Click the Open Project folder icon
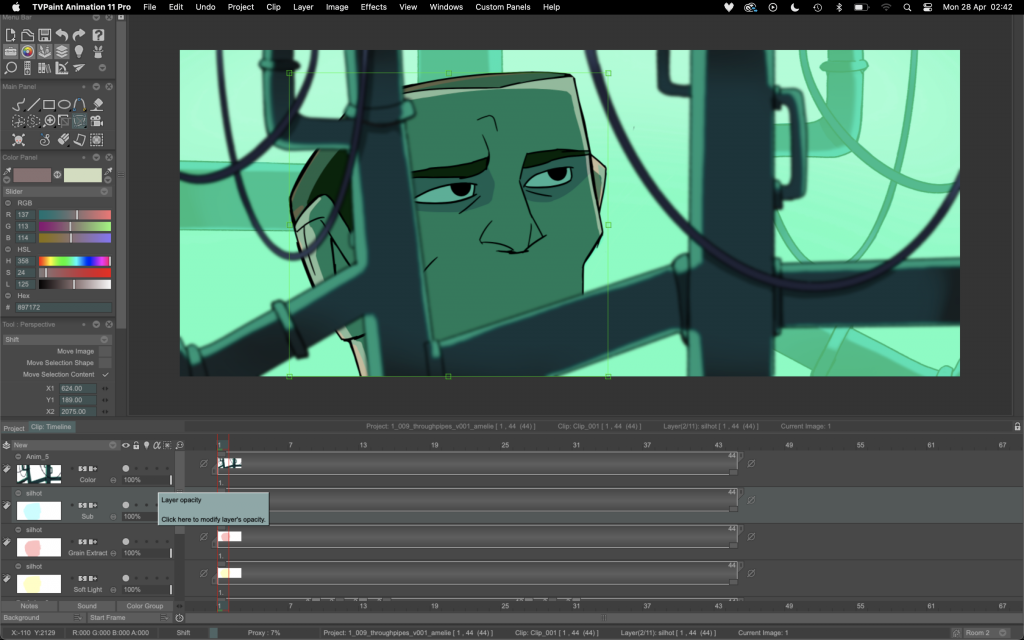1024x640 pixels. point(27,35)
